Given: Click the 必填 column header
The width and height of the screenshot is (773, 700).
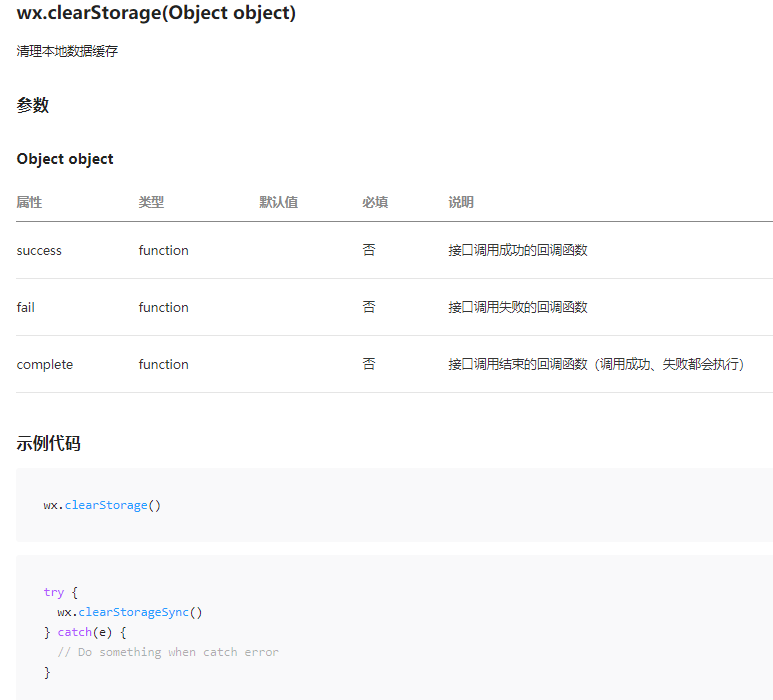Looking at the screenshot, I should click(x=375, y=202).
